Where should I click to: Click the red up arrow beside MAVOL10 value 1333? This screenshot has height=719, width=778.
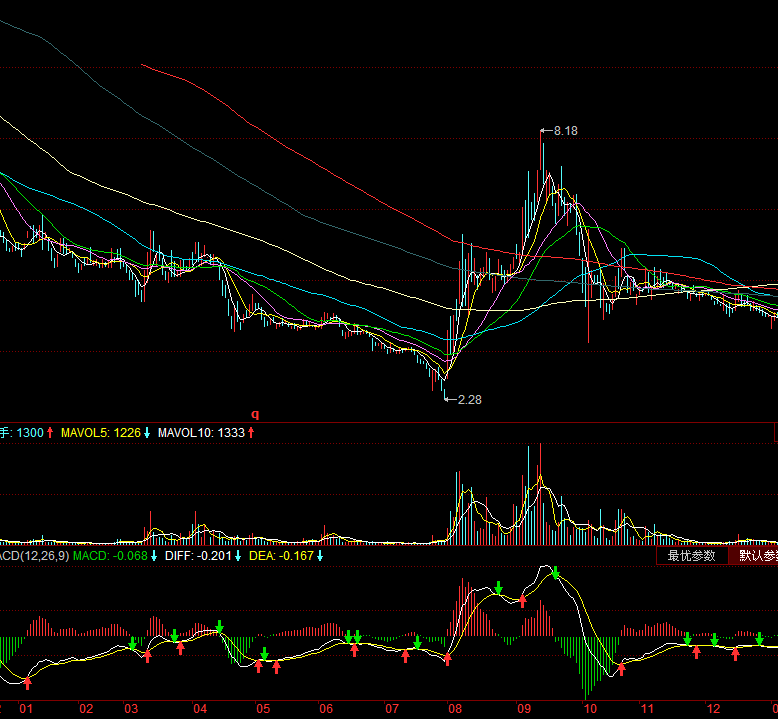tap(252, 433)
